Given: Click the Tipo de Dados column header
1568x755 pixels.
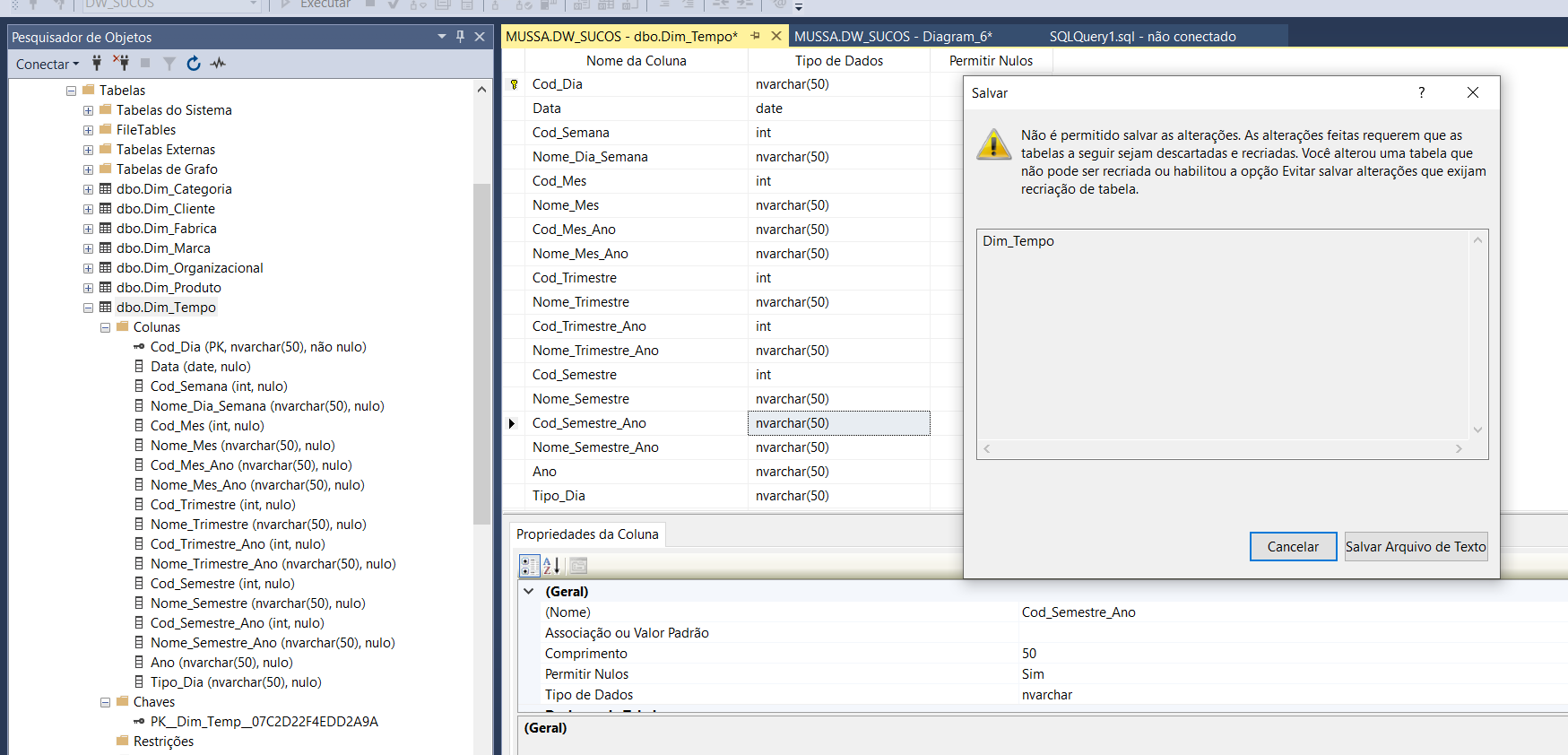Looking at the screenshot, I should [x=839, y=60].
